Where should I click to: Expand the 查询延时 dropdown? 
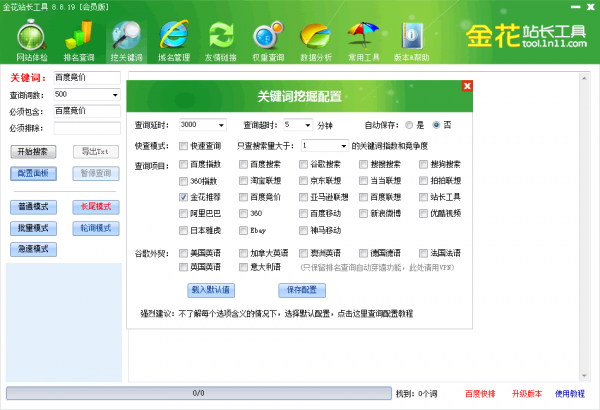tap(221, 125)
